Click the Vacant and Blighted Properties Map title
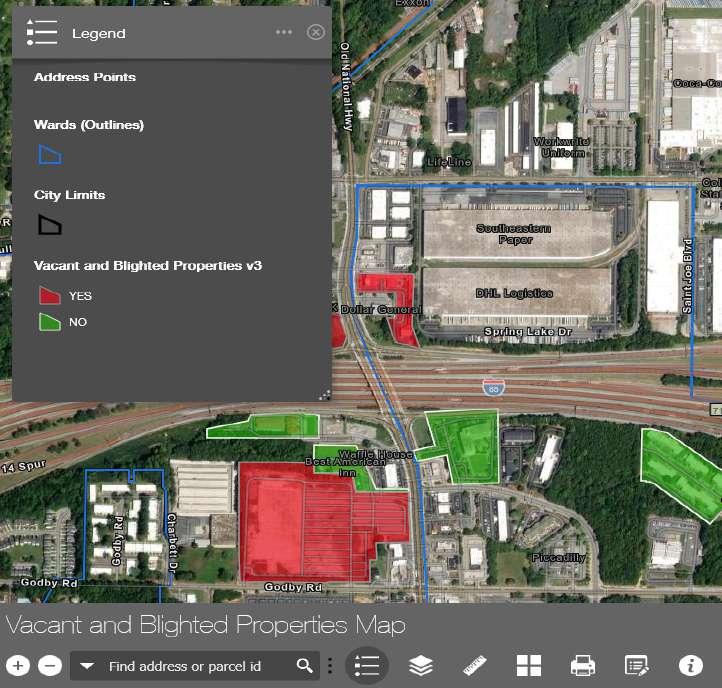The height and width of the screenshot is (688, 722). pos(205,625)
